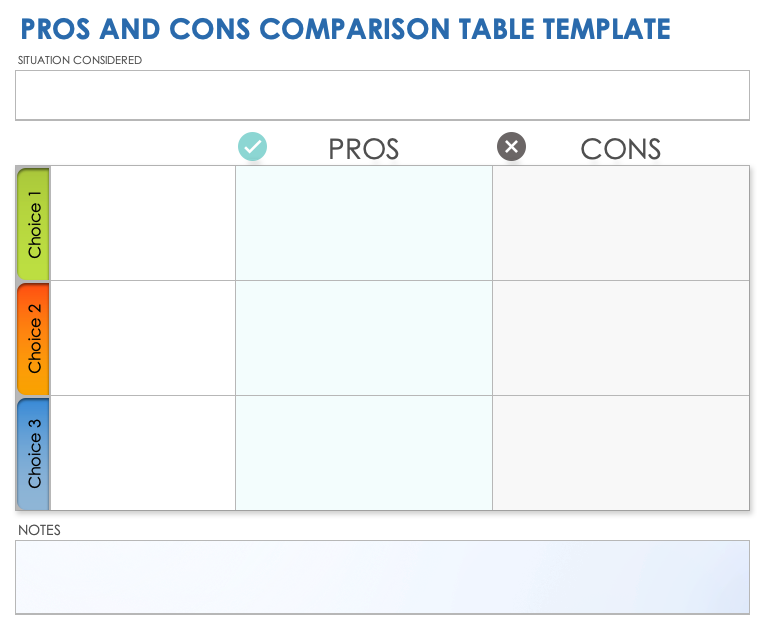Click the Cons cell for Choice 1

(620, 224)
